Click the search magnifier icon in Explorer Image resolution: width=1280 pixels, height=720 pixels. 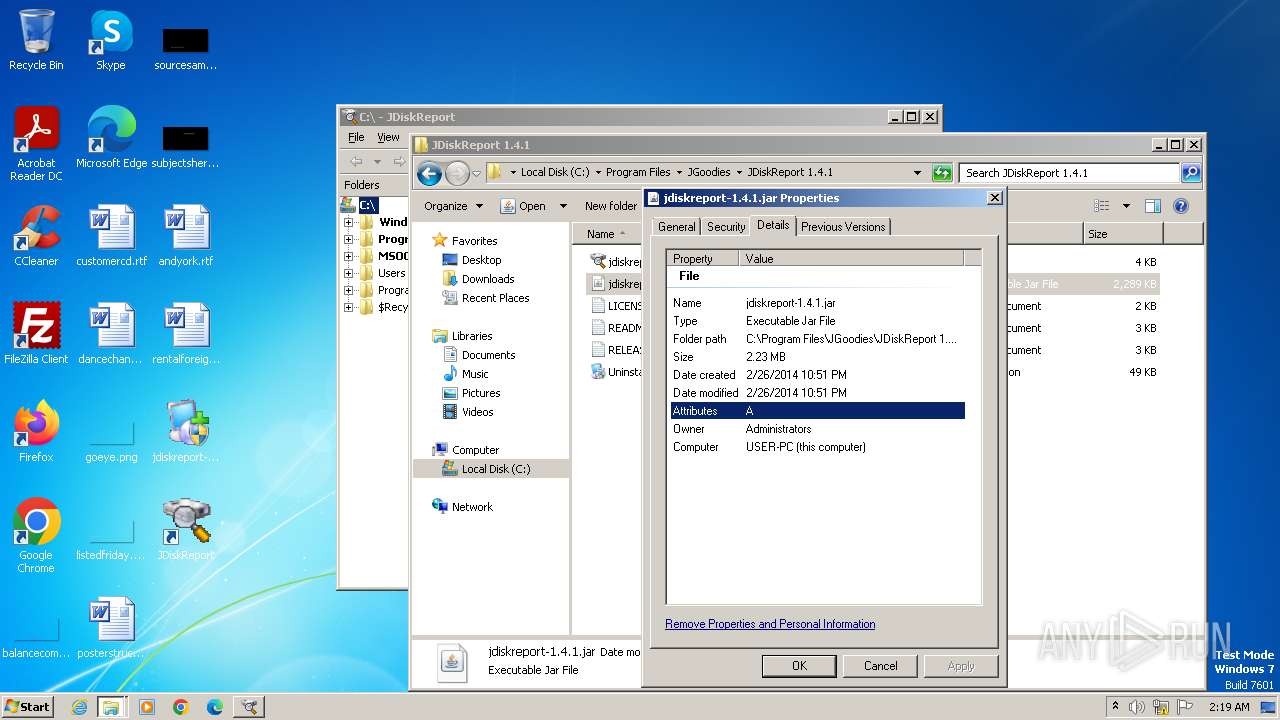pos(1190,173)
